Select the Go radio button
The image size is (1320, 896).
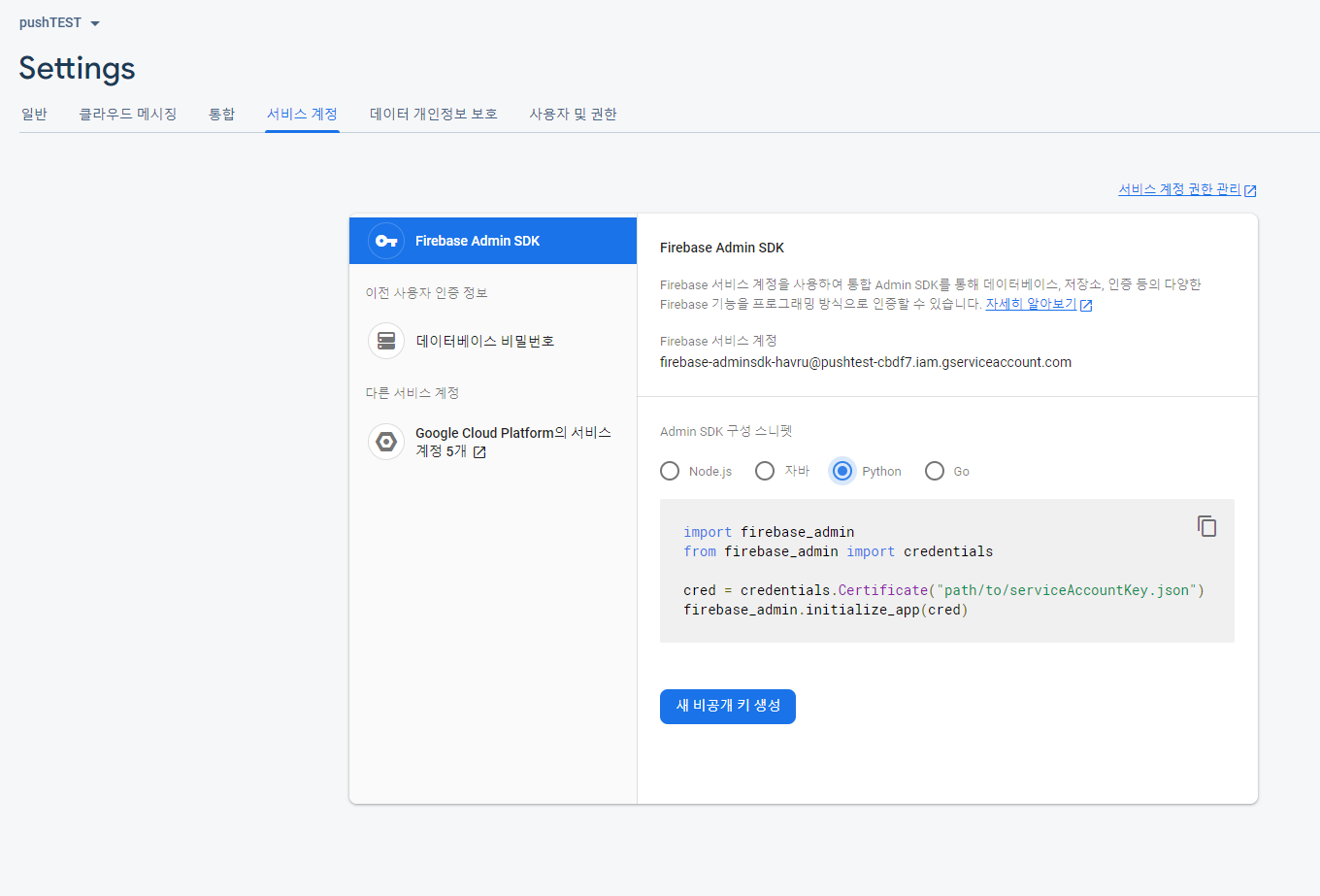coord(935,471)
